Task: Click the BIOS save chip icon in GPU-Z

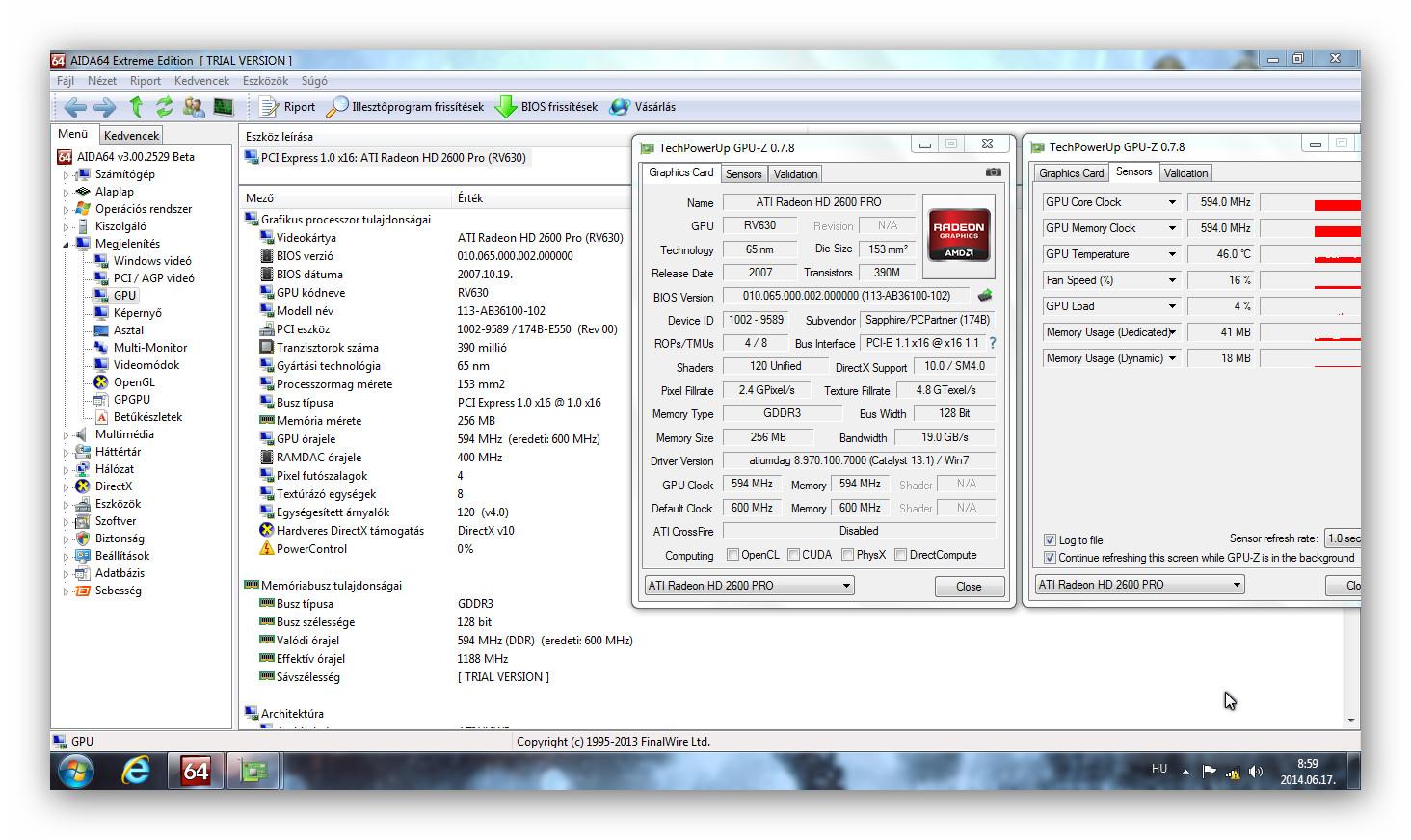Action: 984,296
